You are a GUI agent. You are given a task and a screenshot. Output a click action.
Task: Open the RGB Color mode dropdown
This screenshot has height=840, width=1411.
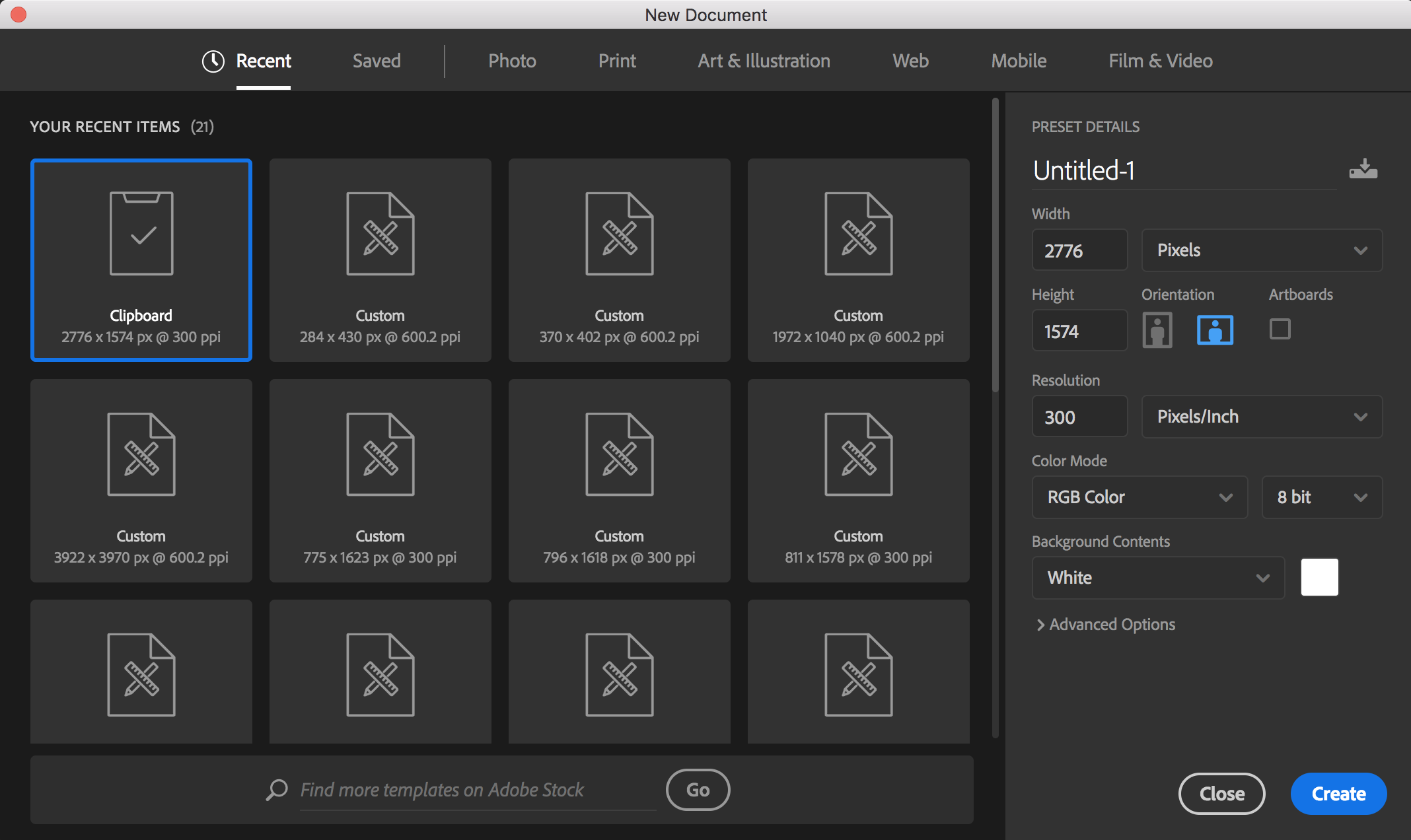click(x=1139, y=497)
